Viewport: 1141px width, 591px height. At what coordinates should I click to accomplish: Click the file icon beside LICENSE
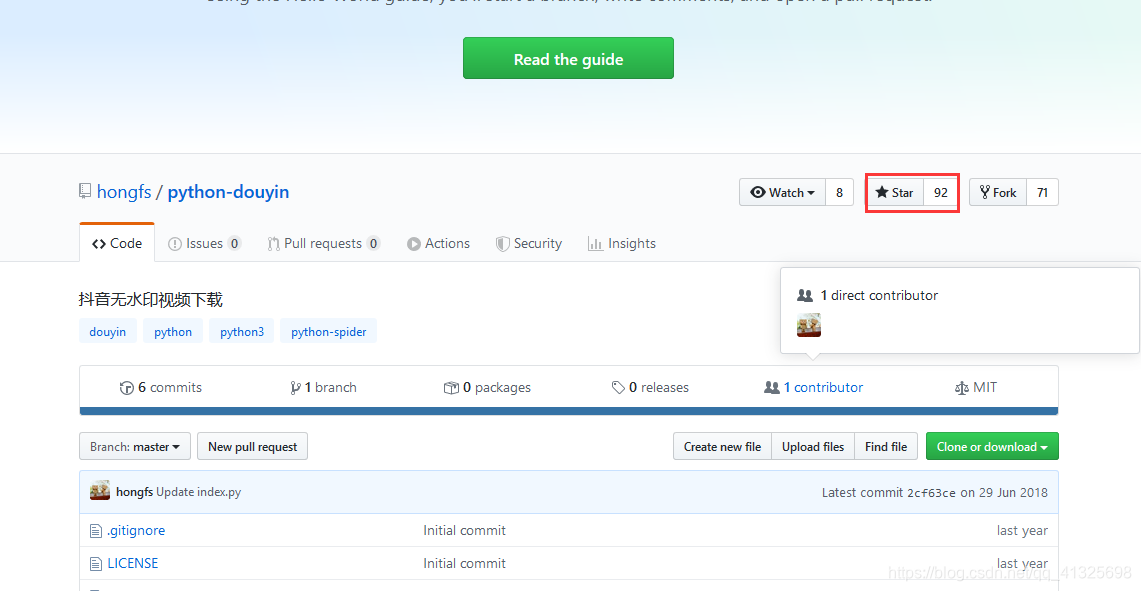[x=95, y=564]
